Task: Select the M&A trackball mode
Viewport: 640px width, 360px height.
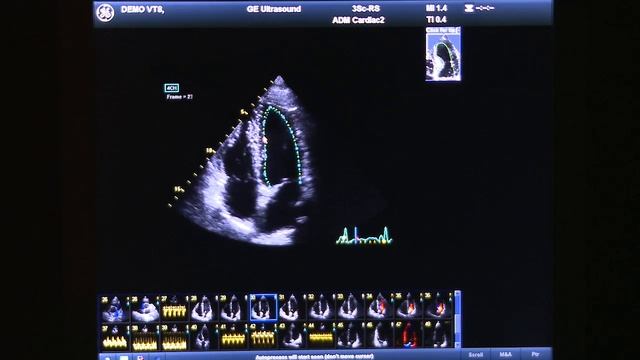Action: point(506,355)
